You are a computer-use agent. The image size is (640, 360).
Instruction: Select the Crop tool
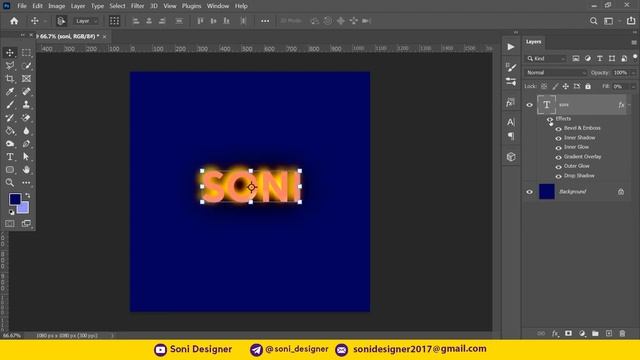click(x=10, y=79)
